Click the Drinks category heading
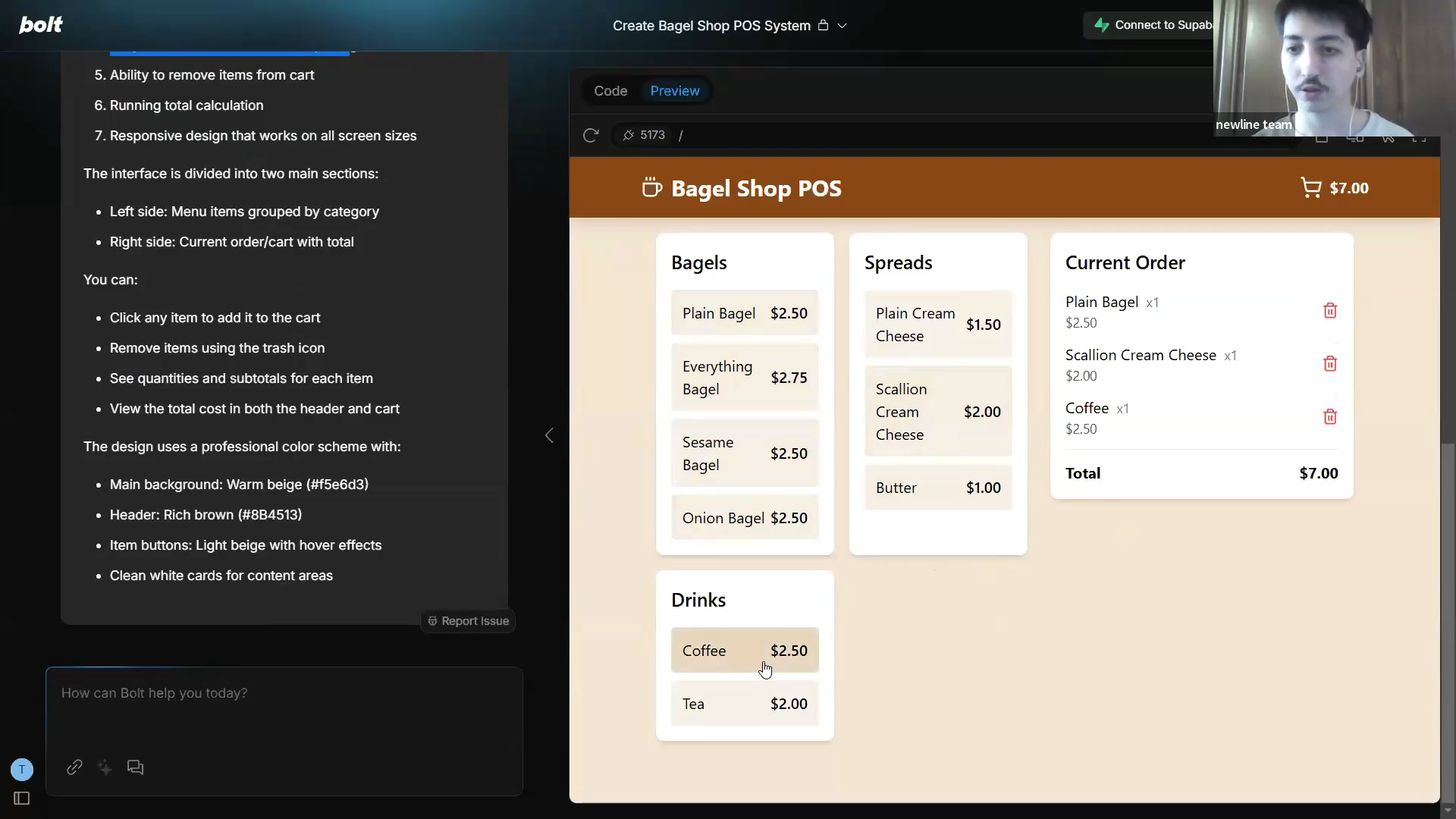The width and height of the screenshot is (1456, 819). [698, 600]
